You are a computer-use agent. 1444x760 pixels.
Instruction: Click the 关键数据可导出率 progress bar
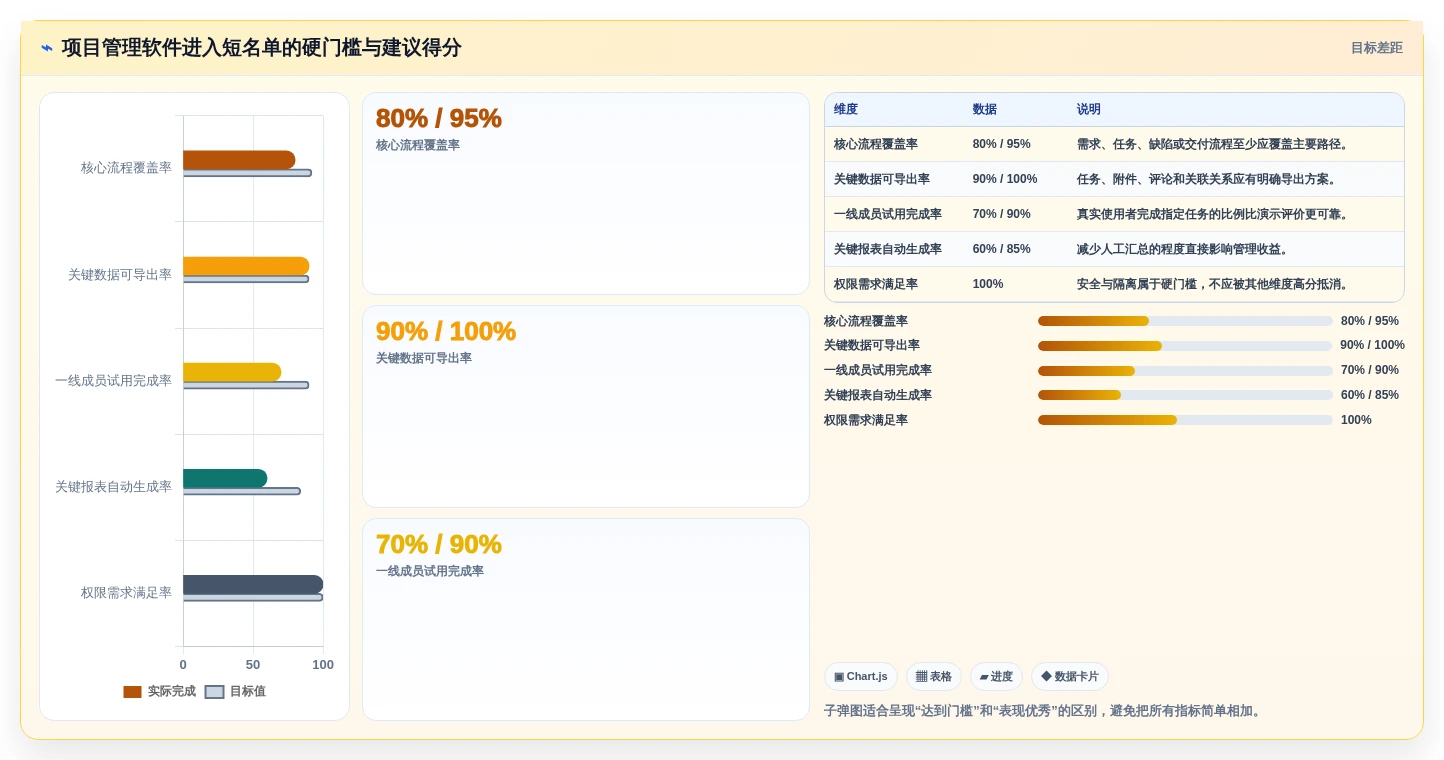point(1185,346)
